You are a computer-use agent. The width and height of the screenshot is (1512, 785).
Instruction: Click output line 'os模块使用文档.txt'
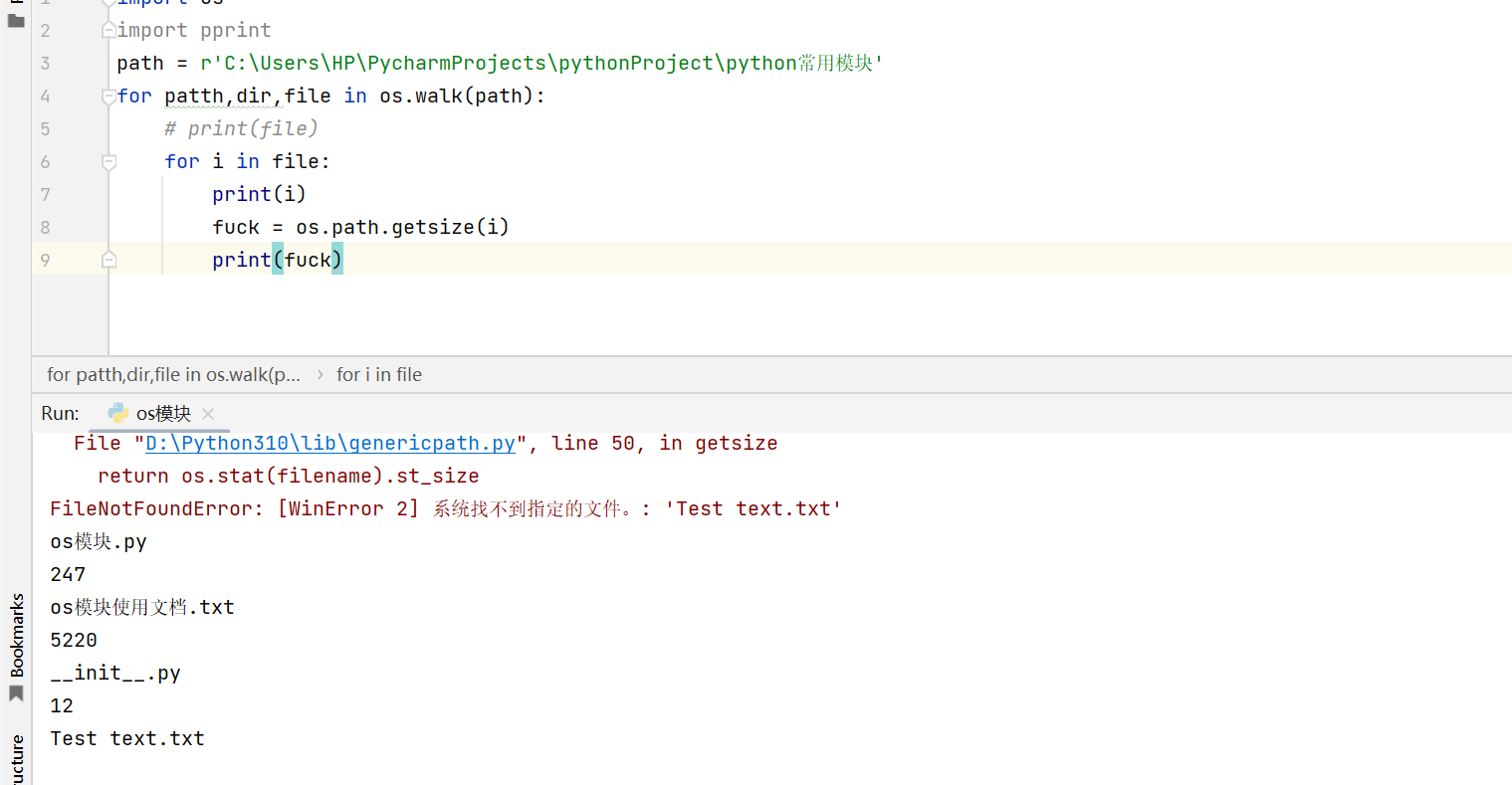tap(142, 607)
